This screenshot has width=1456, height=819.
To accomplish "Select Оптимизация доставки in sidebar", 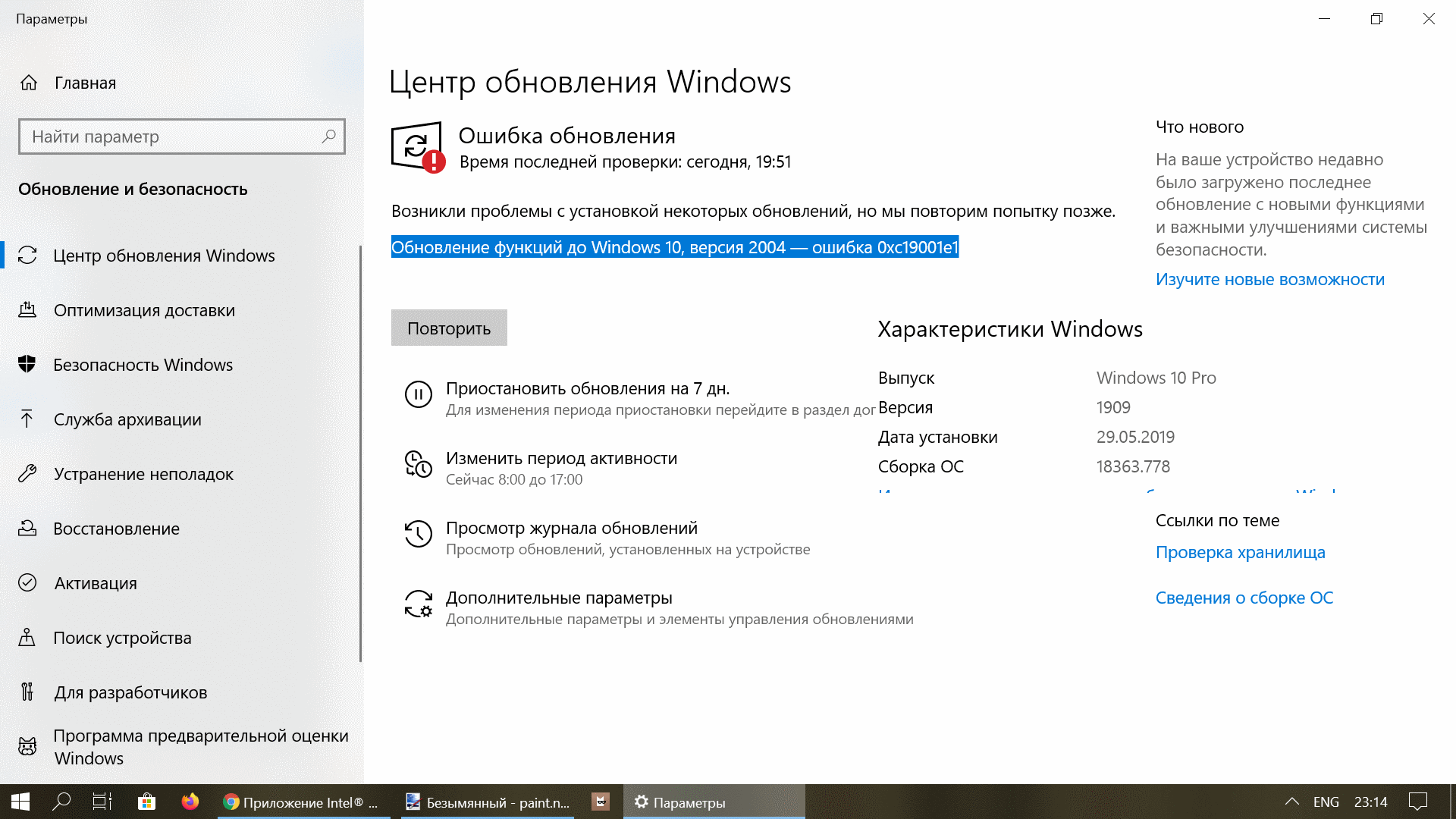I will pyautogui.click(x=144, y=310).
